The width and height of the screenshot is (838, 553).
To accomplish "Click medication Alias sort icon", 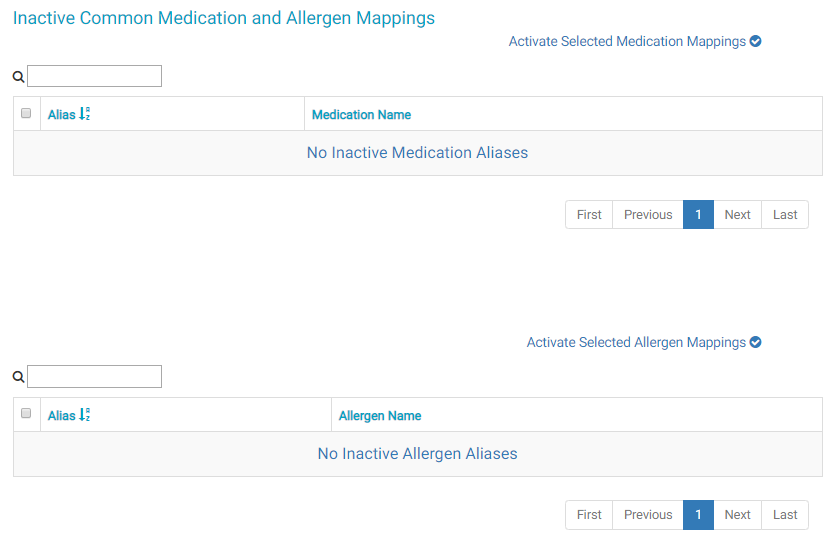I will pyautogui.click(x=85, y=115).
